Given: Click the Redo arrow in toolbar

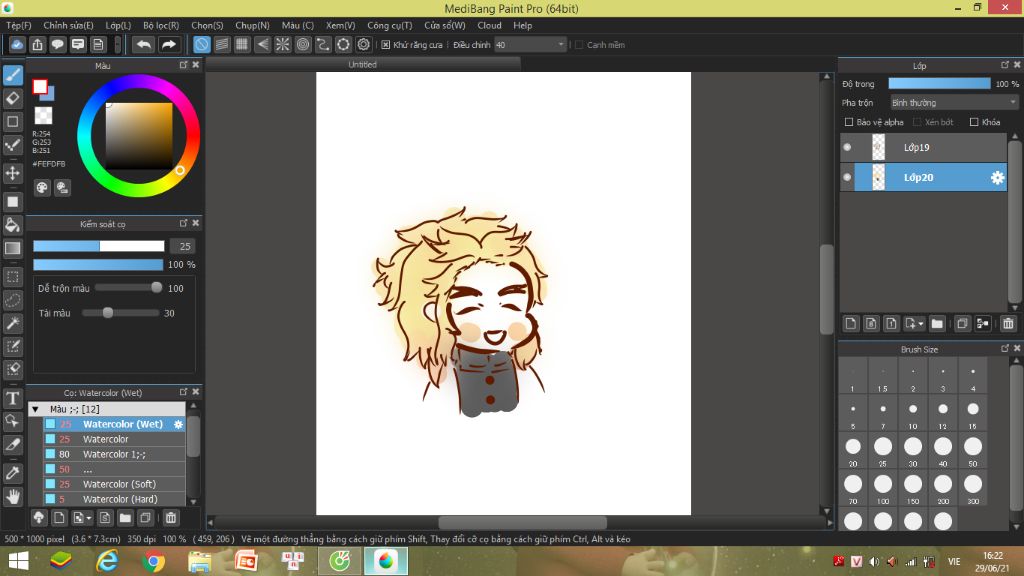Looking at the screenshot, I should coord(168,44).
